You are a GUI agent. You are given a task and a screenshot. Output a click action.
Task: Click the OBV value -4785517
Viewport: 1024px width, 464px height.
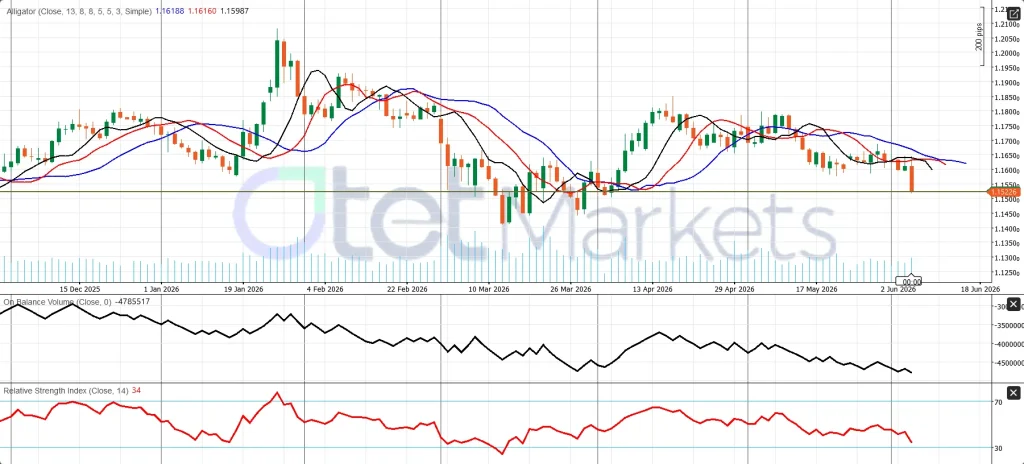(x=133, y=302)
